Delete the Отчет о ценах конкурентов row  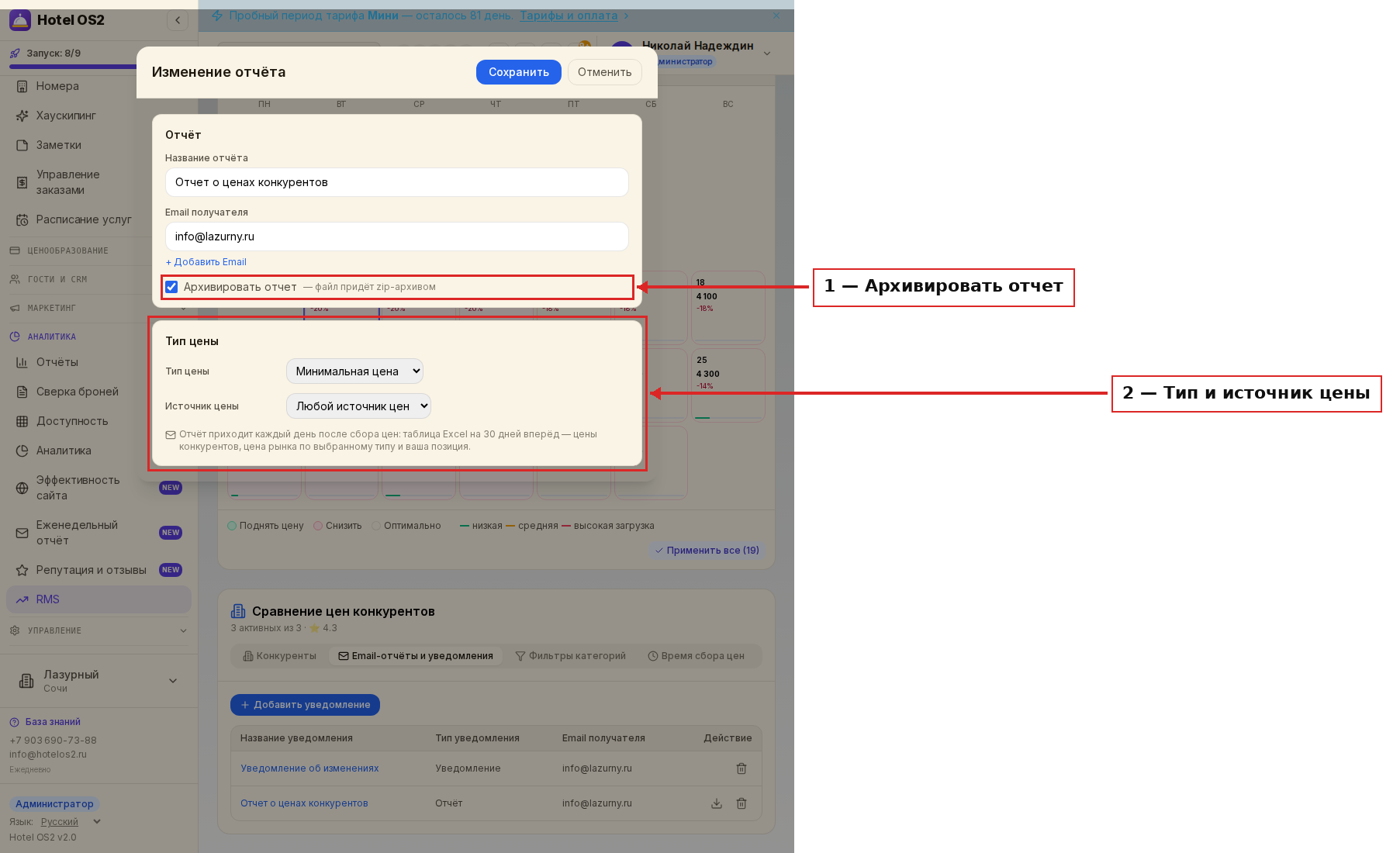coord(741,803)
